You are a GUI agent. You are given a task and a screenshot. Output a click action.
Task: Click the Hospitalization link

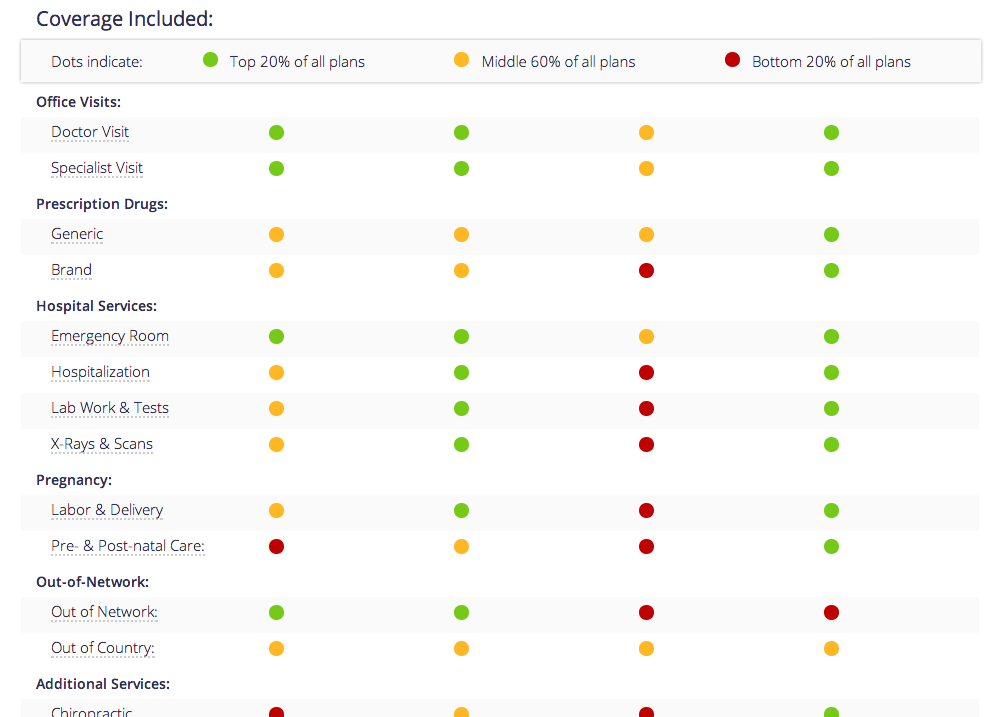point(100,372)
